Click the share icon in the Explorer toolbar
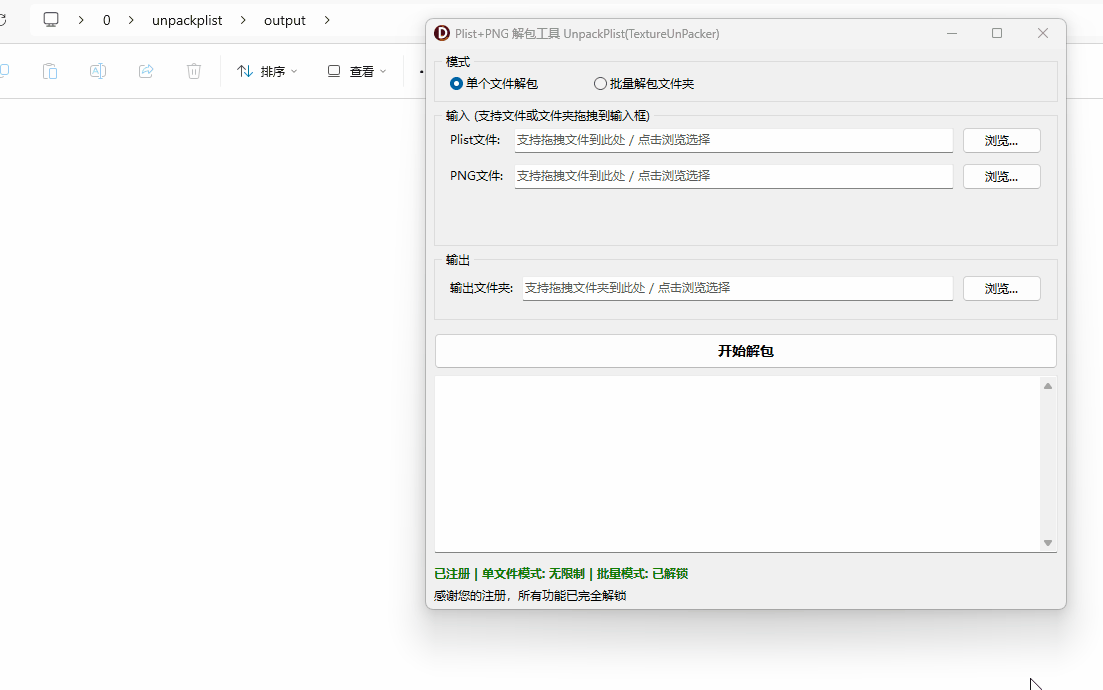Viewport: 1103px width, 690px height. (145, 70)
